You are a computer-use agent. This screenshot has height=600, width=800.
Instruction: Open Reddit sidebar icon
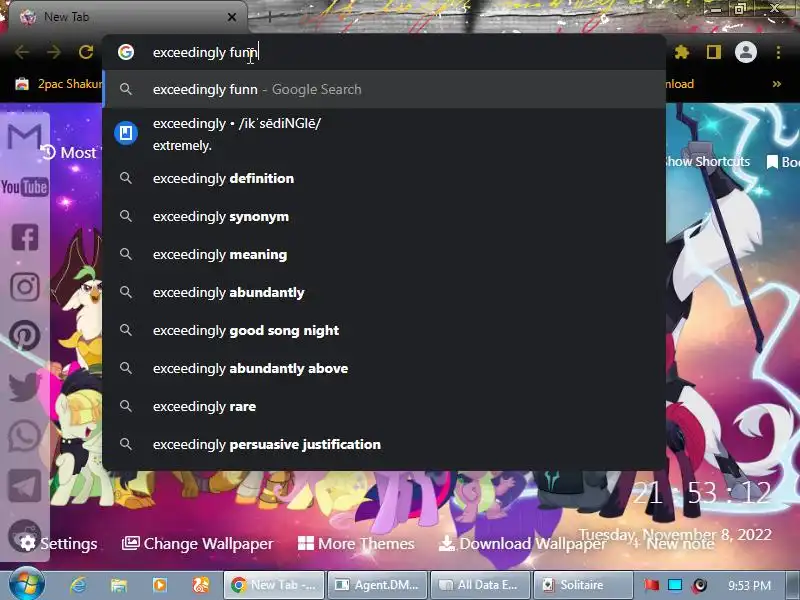pos(24,536)
